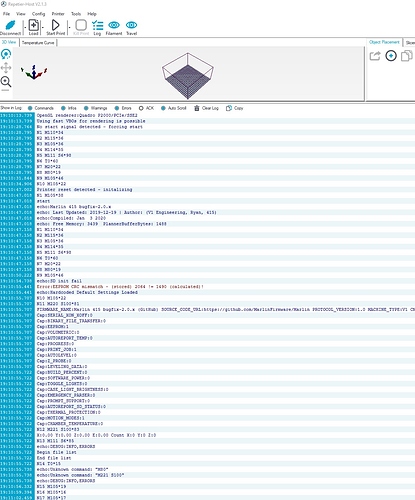The image size is (415, 500).
Task: Toggle Warnings log filter
Action: click(x=96, y=108)
